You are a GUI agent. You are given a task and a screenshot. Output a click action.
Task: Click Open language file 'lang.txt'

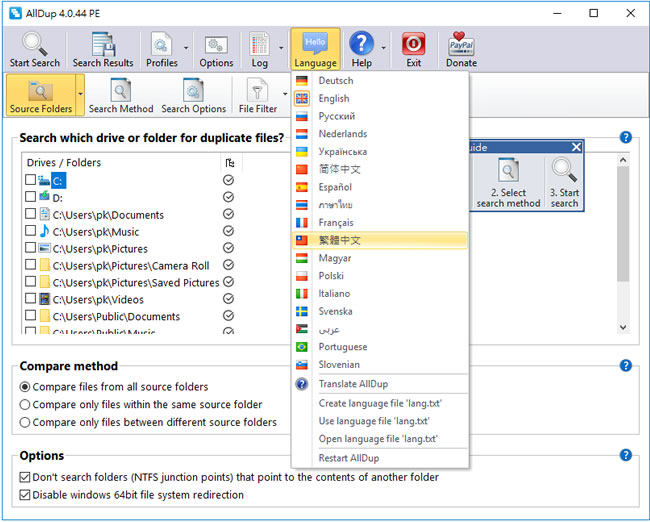pos(380,439)
